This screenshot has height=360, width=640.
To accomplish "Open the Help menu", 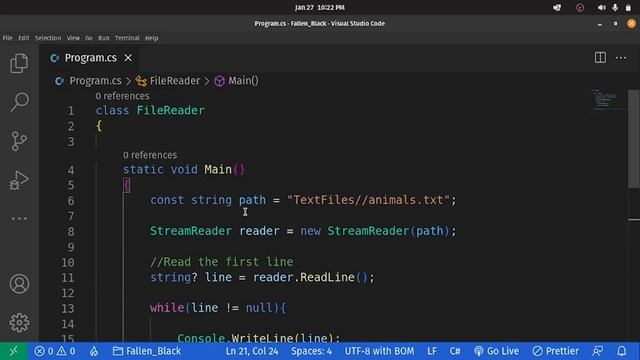I will 151,38.
